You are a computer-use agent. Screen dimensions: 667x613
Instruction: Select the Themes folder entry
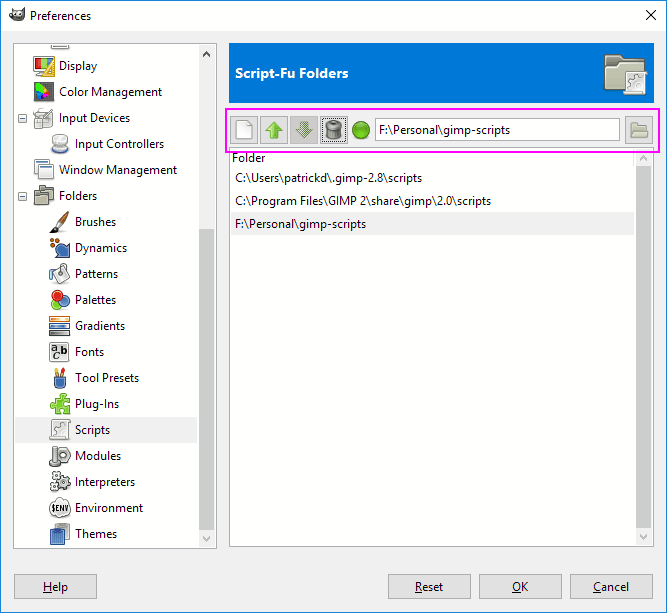click(x=96, y=534)
